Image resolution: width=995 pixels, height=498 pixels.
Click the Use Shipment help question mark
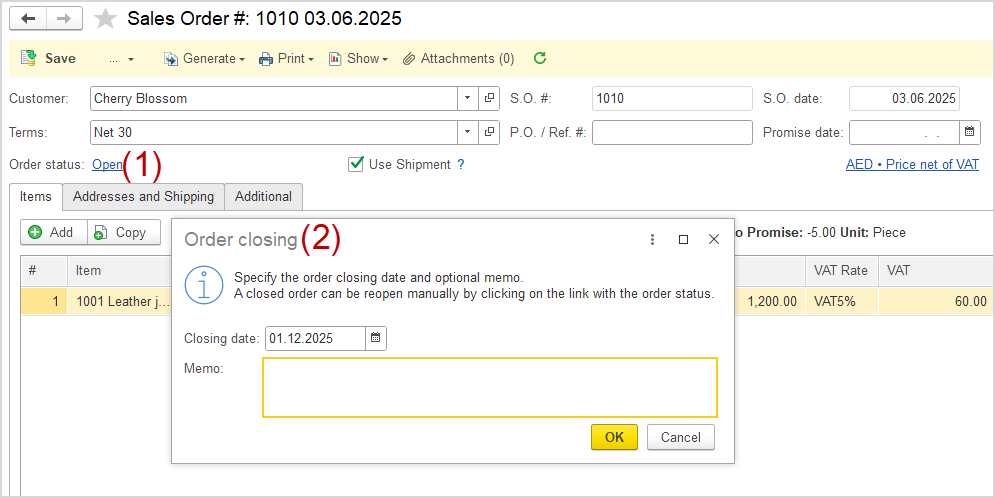(x=461, y=165)
